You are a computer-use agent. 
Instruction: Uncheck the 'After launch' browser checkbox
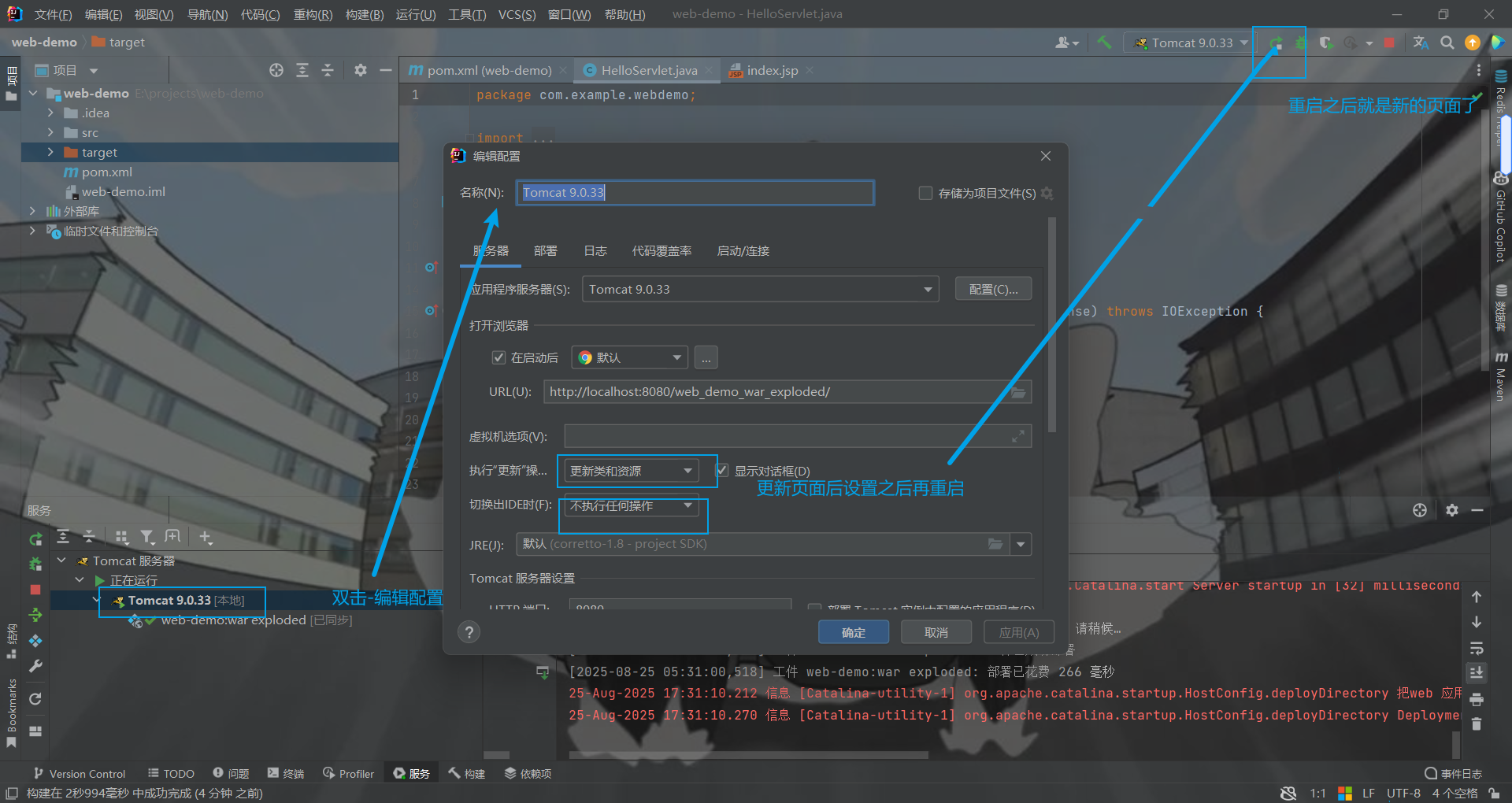(498, 357)
